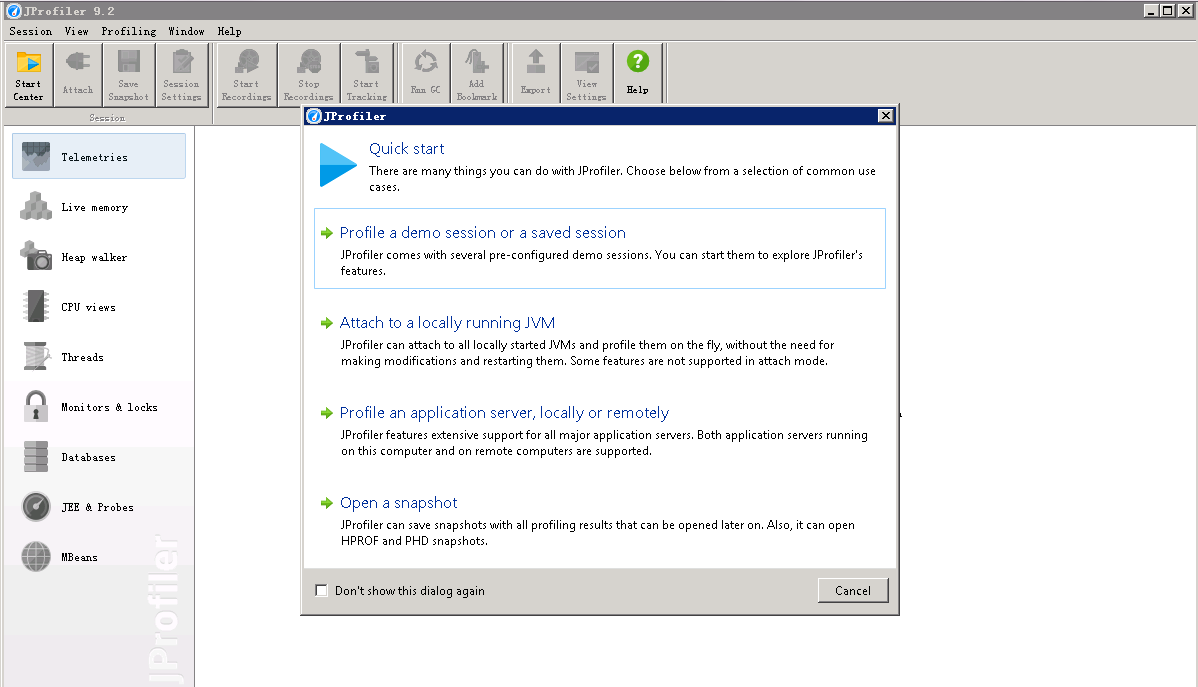Screen dimensions: 1198x687
Task: Close the JProfiler quick start dialog
Action: click(886, 115)
